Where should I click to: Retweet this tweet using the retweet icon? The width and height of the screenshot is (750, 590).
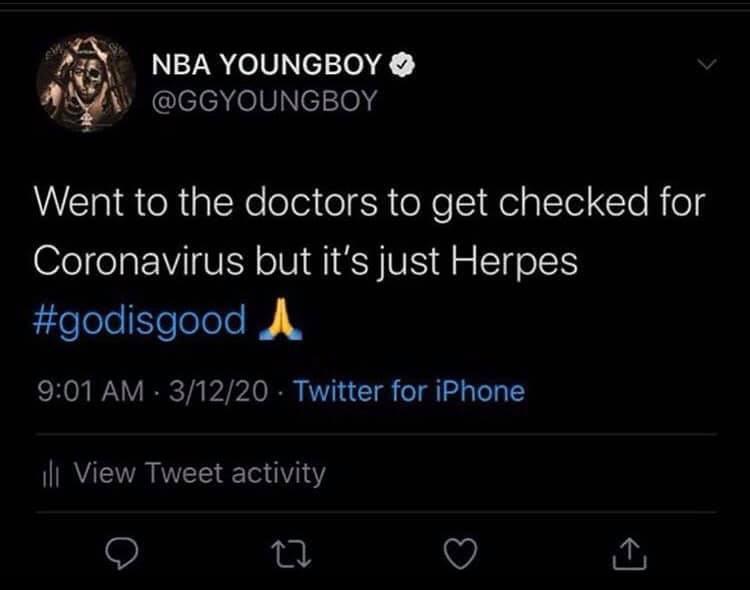point(291,554)
